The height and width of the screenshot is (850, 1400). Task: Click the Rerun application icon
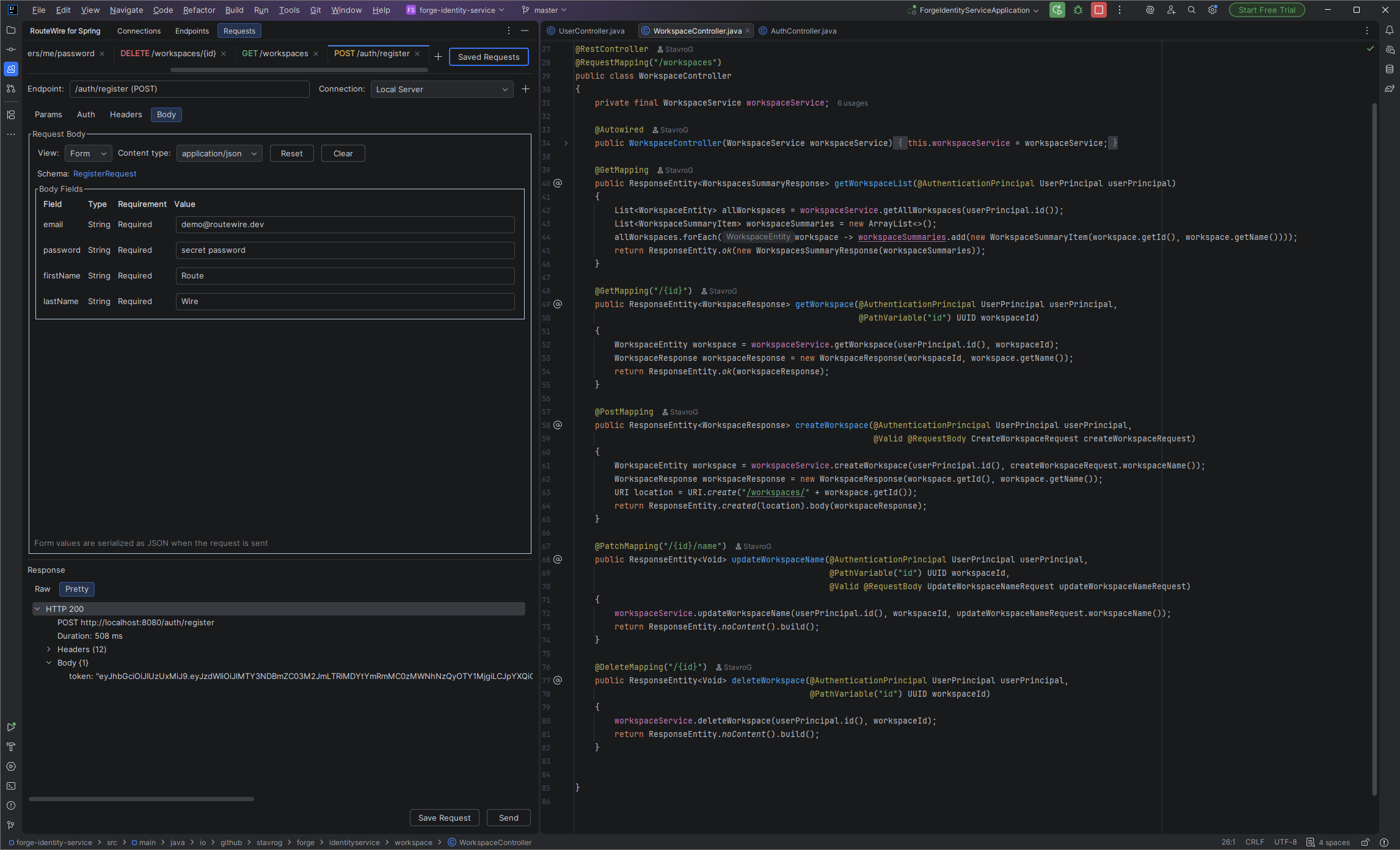point(1057,10)
